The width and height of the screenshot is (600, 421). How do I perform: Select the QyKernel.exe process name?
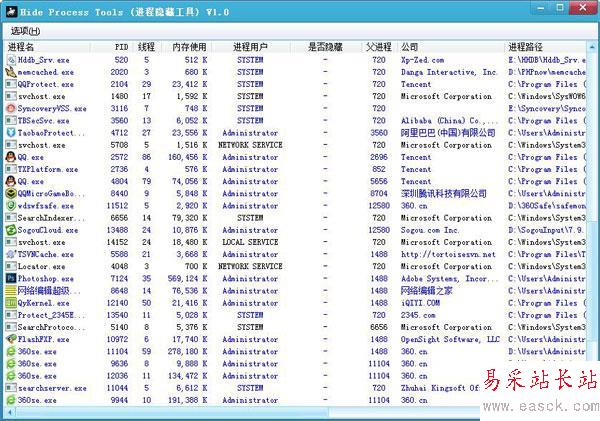pos(44,303)
